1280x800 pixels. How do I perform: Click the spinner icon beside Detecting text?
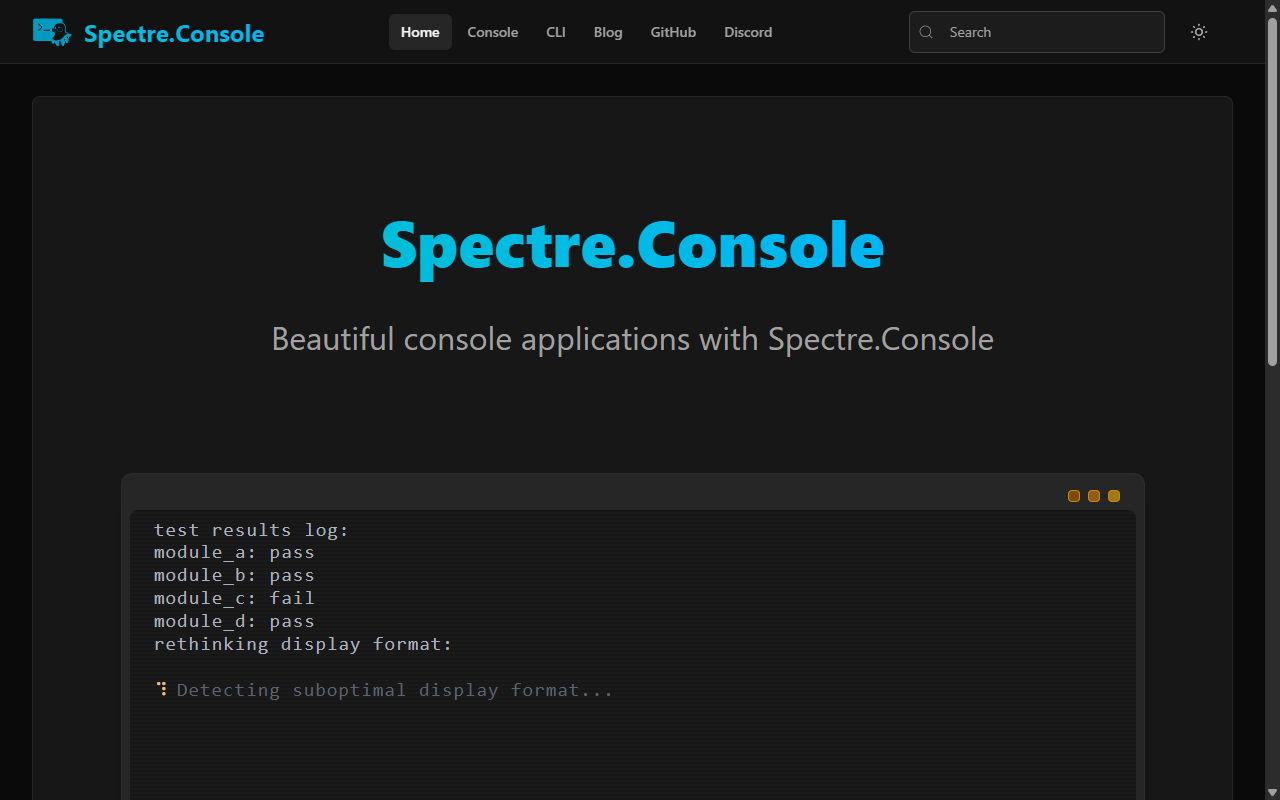pyautogui.click(x=162, y=689)
